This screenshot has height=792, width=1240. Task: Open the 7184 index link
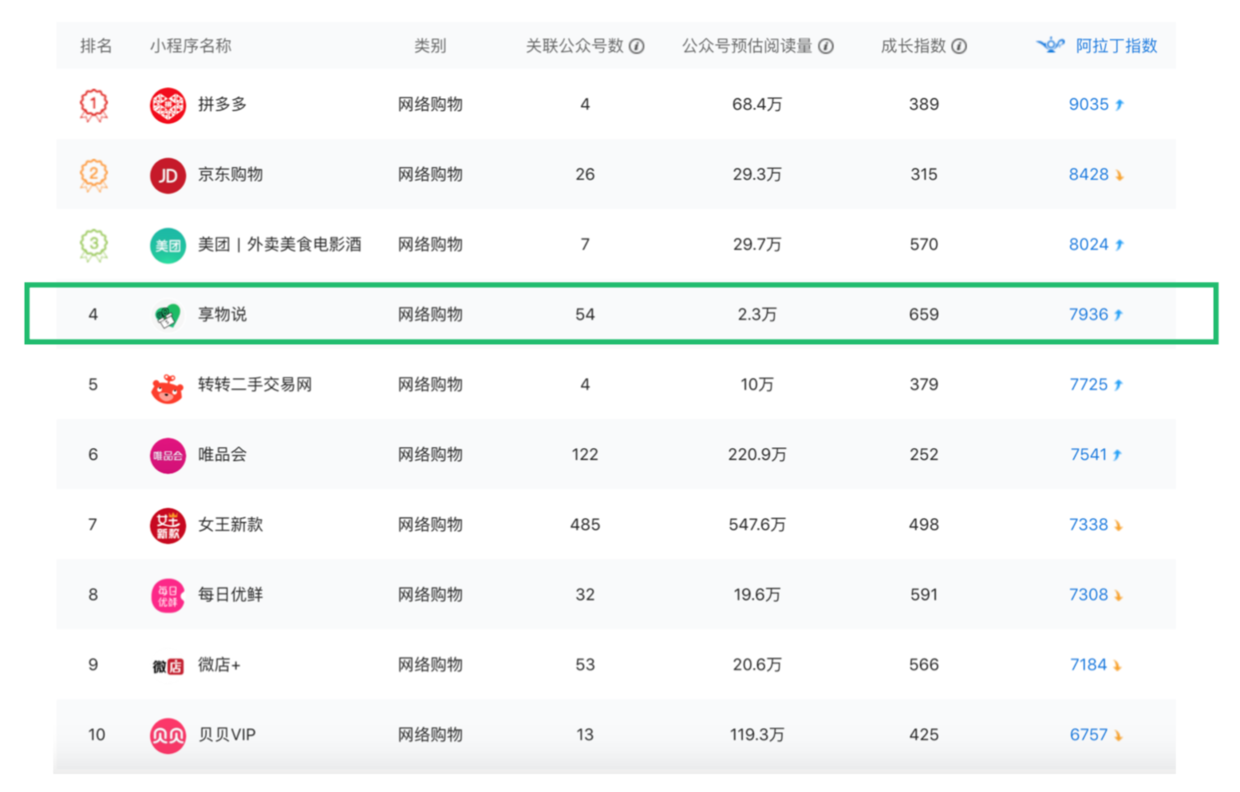pos(1088,664)
